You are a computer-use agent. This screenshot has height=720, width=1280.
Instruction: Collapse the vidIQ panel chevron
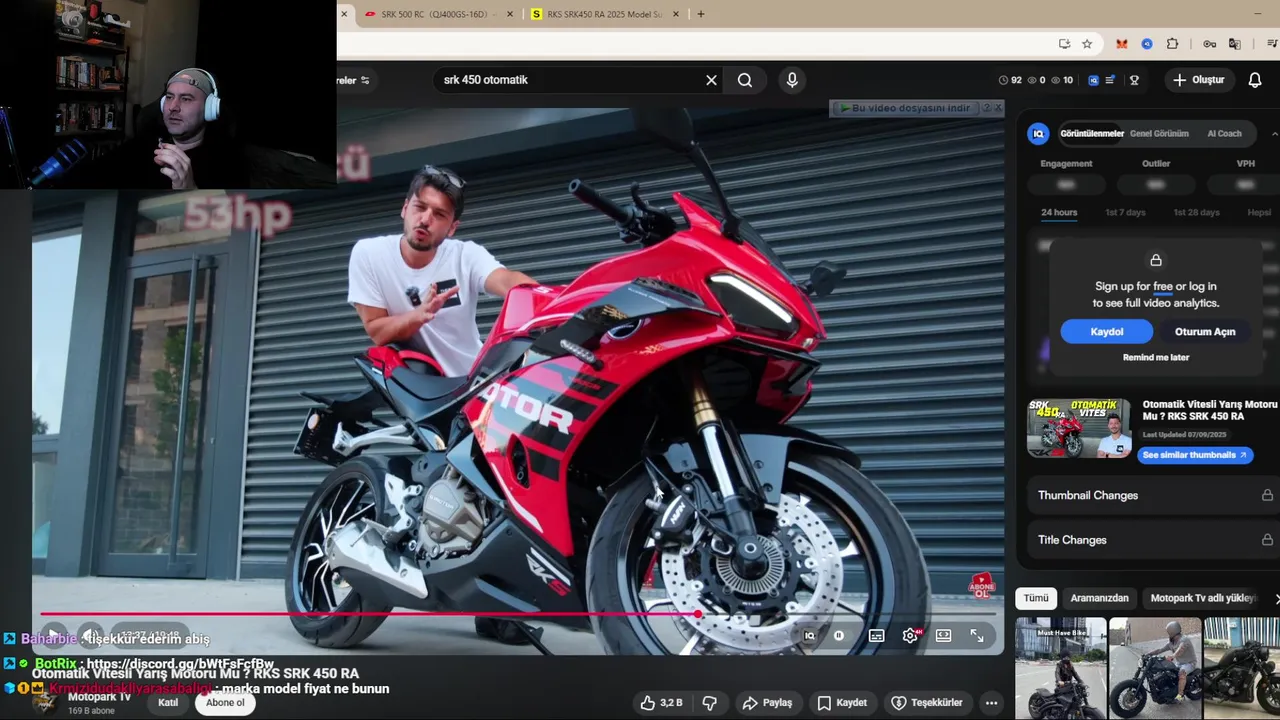pyautogui.click(x=1274, y=133)
